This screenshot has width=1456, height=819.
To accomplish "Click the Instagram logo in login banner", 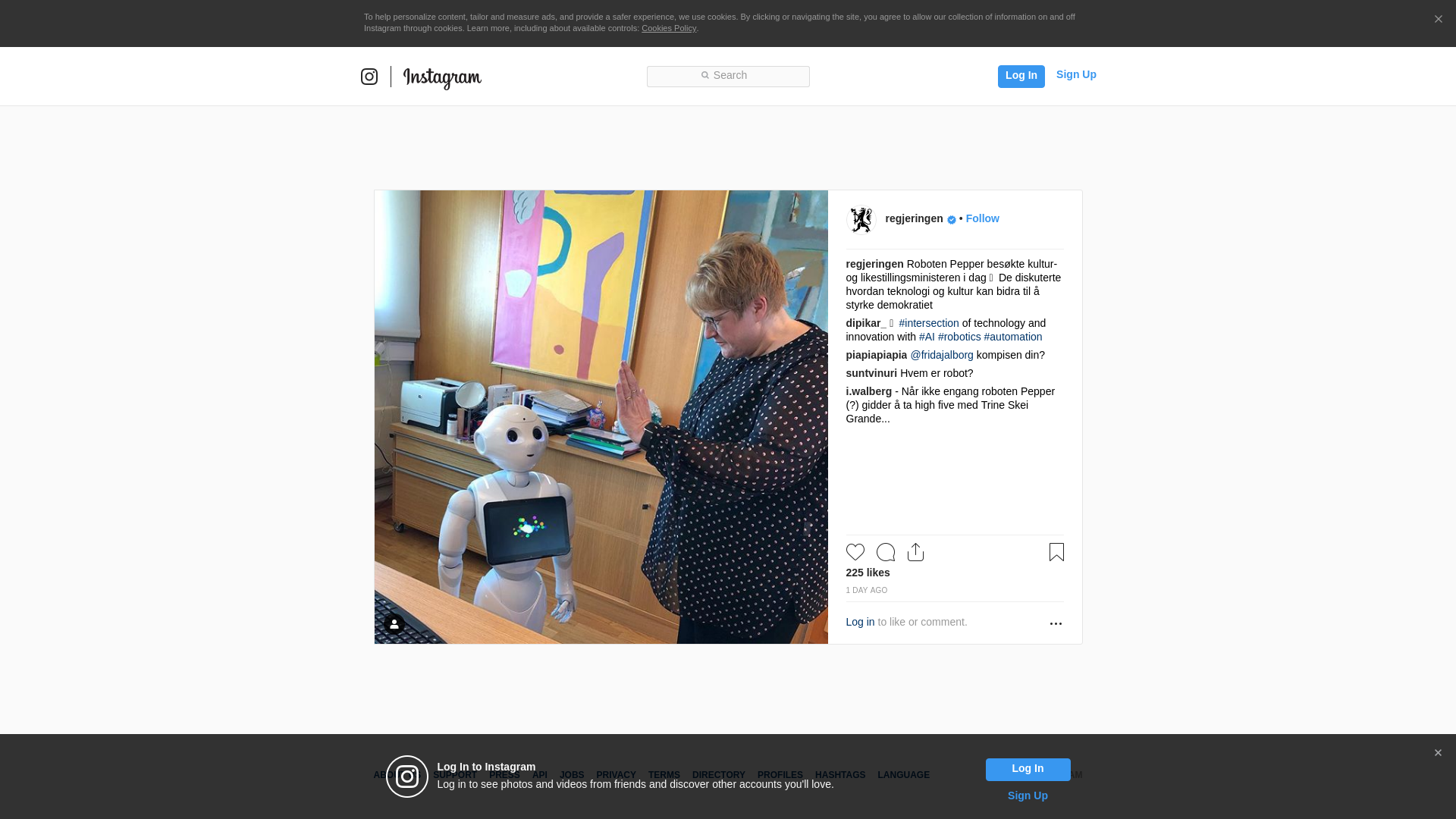I will coord(407,777).
